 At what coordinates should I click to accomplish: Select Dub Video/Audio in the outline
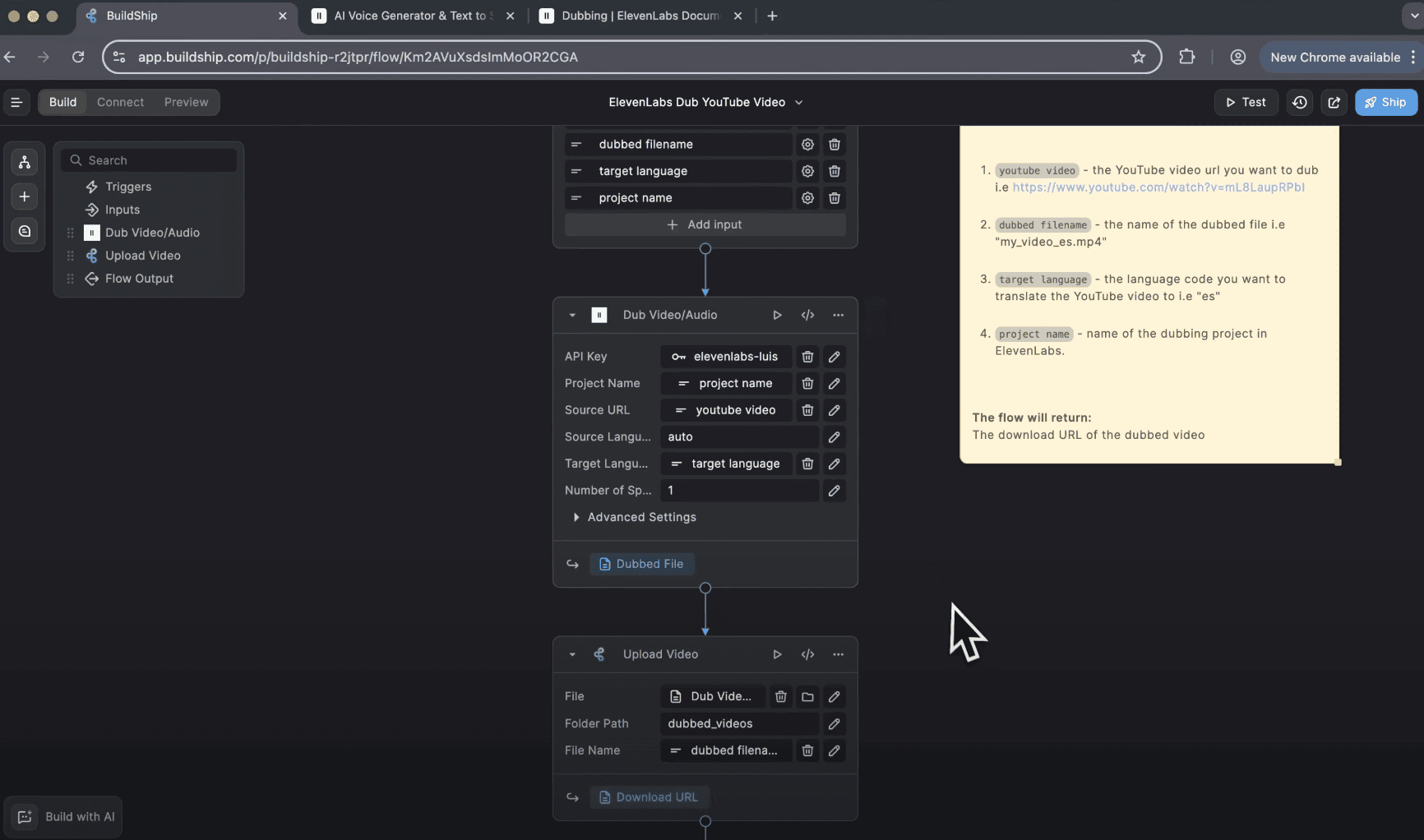point(152,233)
